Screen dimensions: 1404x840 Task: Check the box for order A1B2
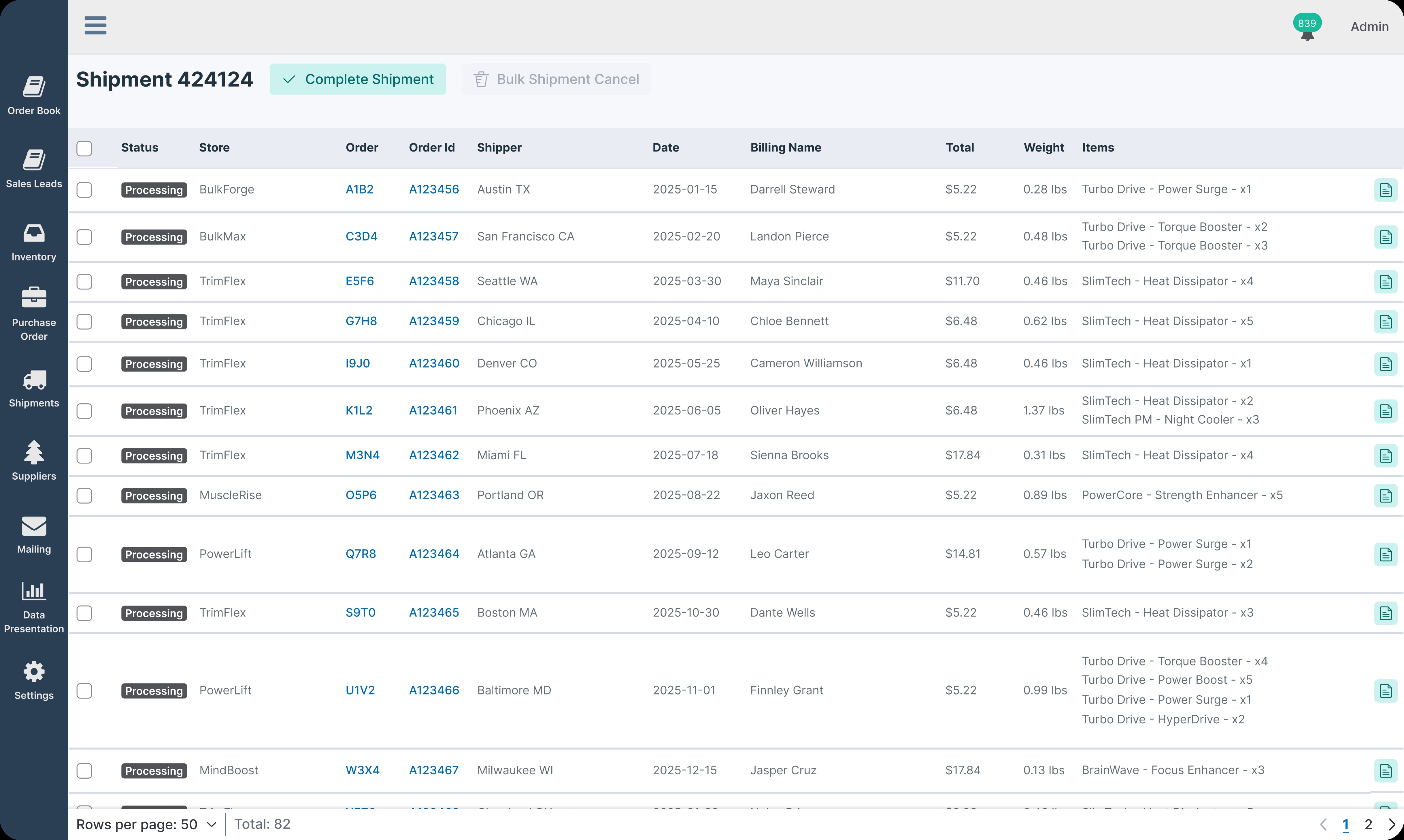point(84,190)
